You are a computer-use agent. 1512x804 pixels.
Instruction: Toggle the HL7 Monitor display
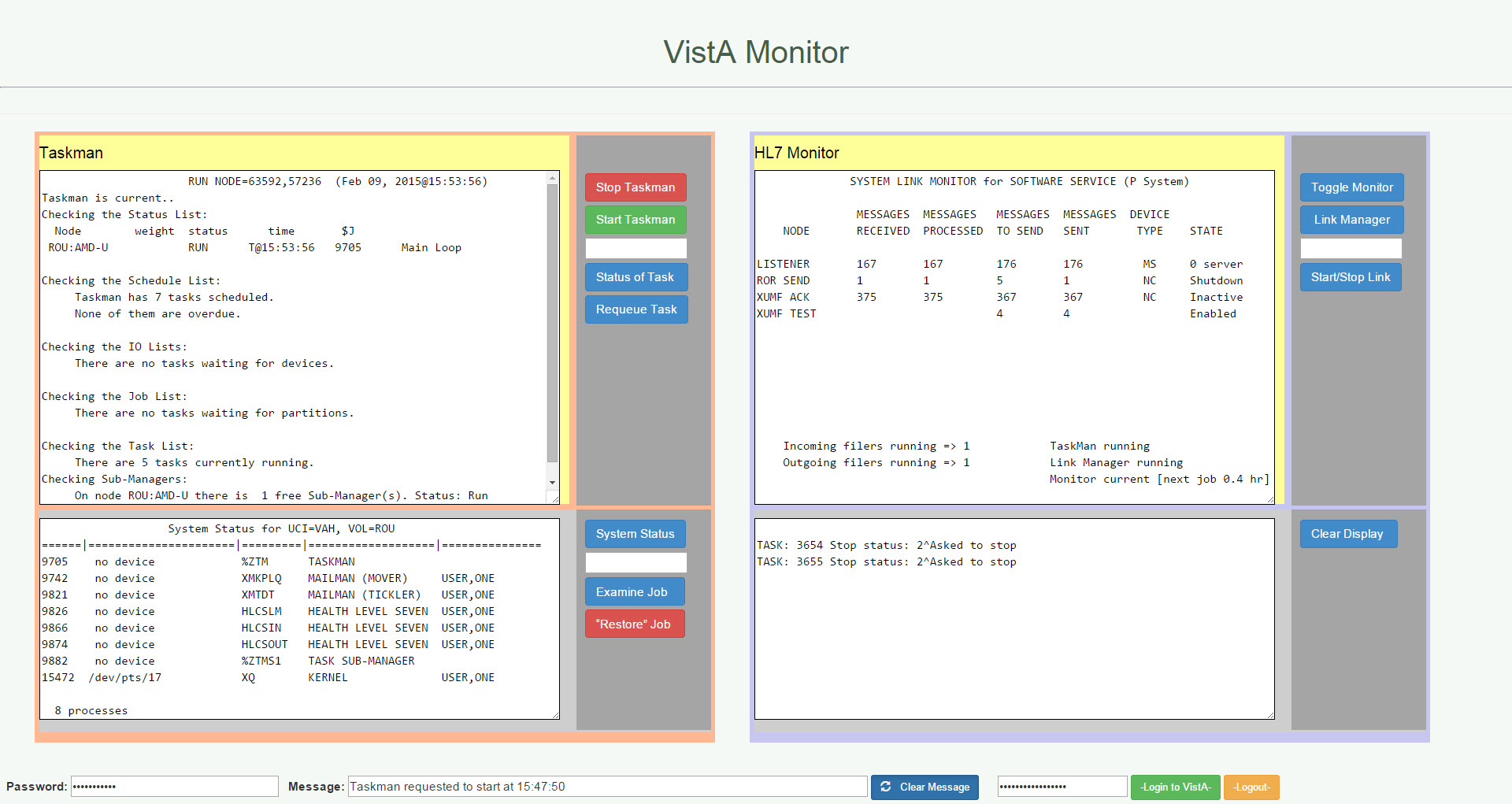(1351, 187)
